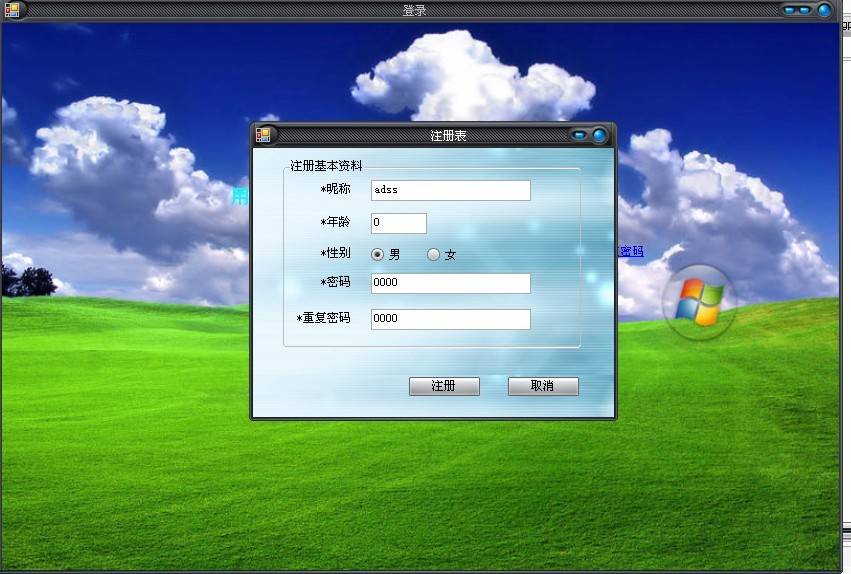The width and height of the screenshot is (851, 574).
Task: Focus the 昵称 nickname input field
Action: point(450,190)
